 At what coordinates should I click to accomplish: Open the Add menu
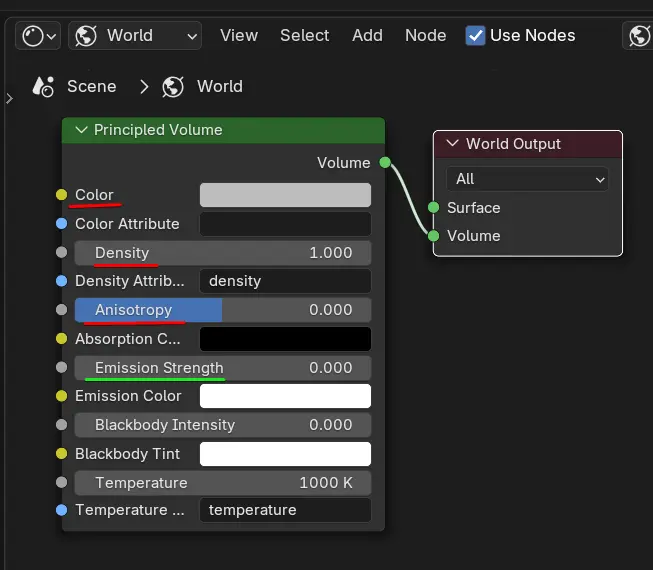click(x=367, y=36)
